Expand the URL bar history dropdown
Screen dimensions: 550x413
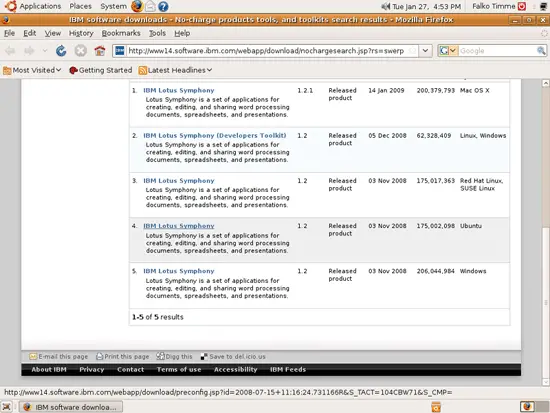pyautogui.click(x=425, y=51)
